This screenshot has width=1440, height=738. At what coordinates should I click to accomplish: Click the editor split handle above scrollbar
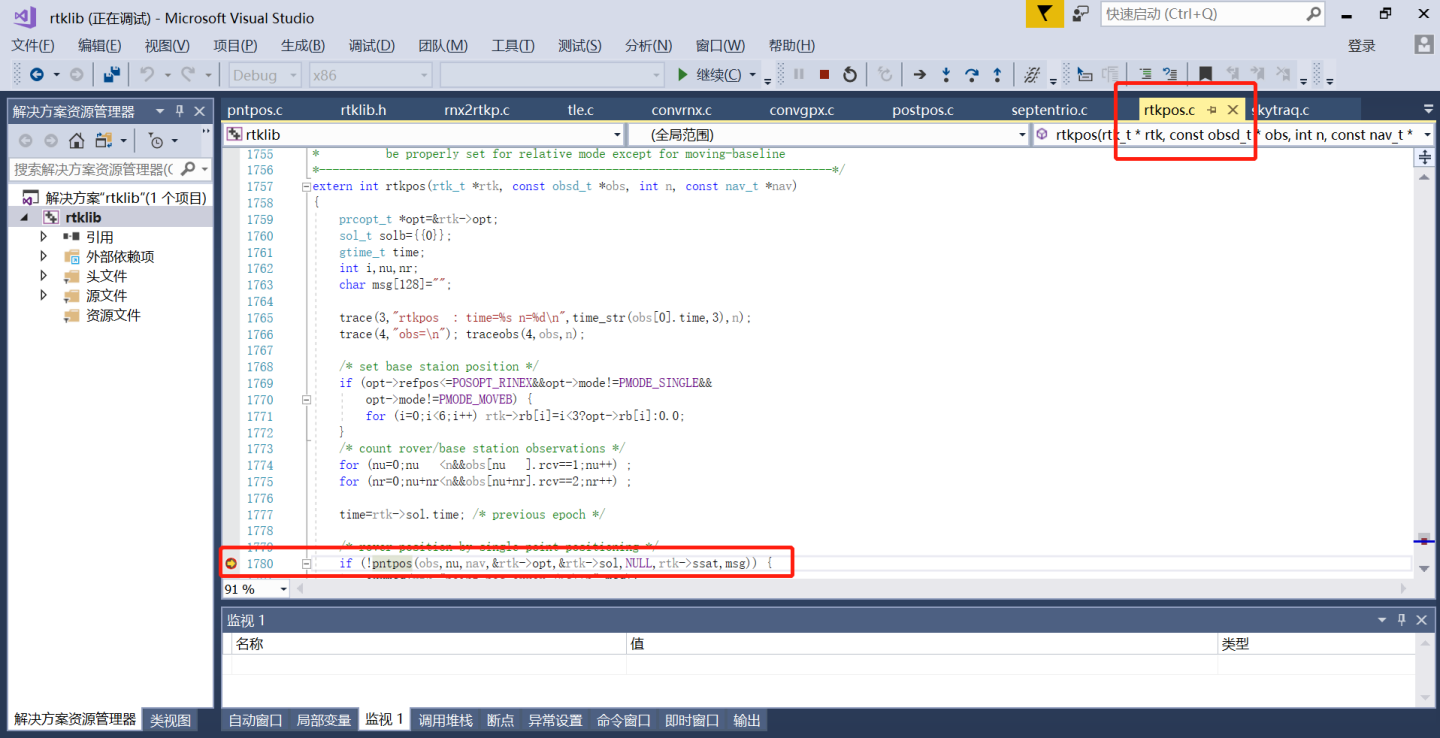click(1424, 157)
